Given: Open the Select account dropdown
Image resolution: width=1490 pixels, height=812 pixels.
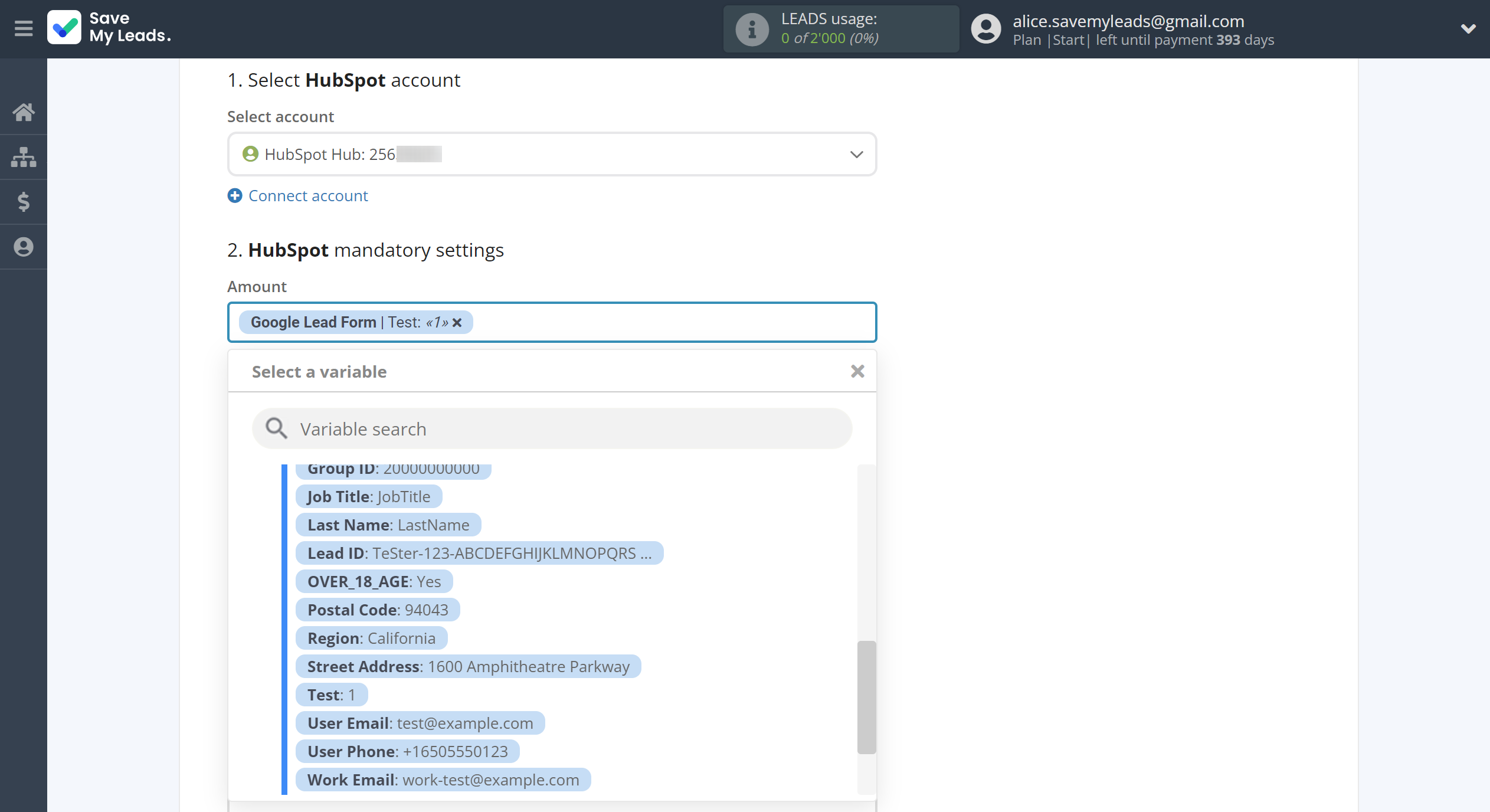Looking at the screenshot, I should click(552, 154).
